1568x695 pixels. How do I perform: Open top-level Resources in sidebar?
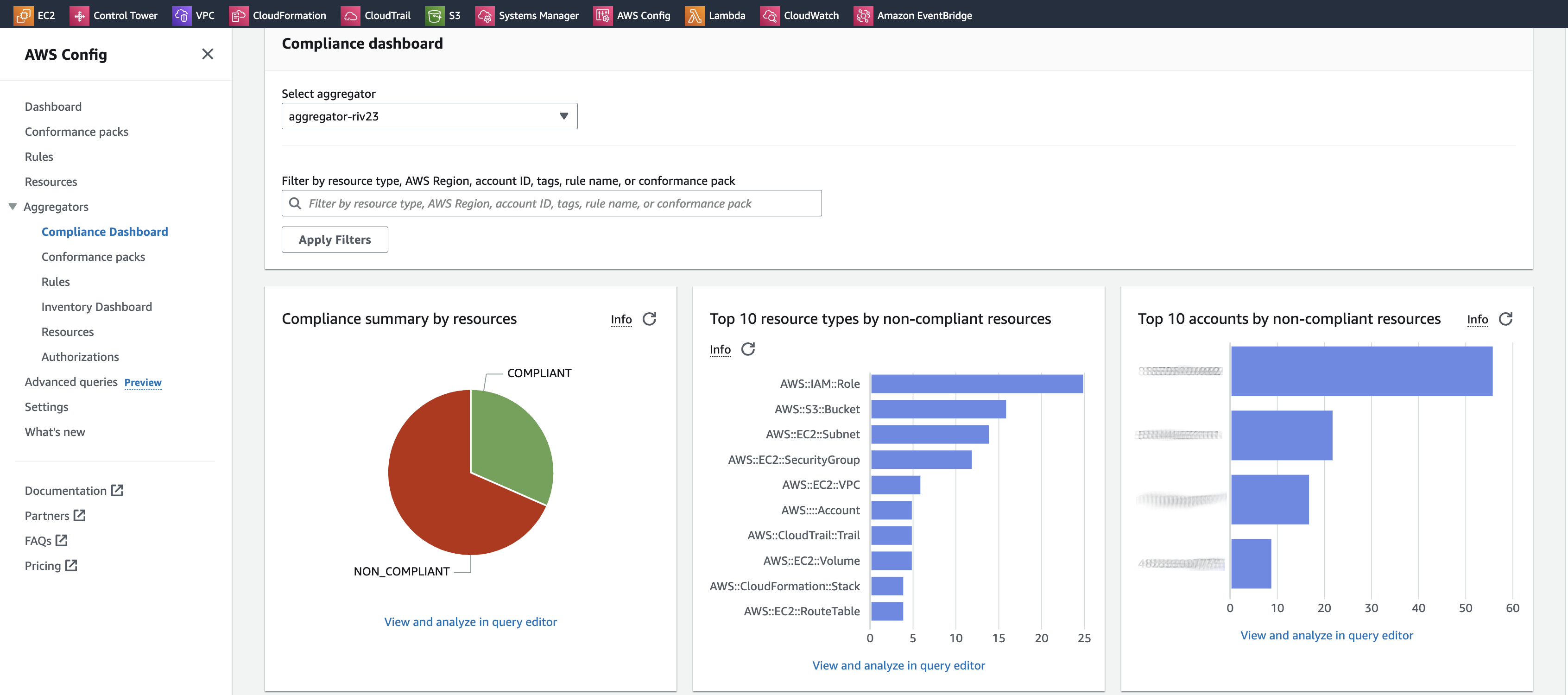51,181
